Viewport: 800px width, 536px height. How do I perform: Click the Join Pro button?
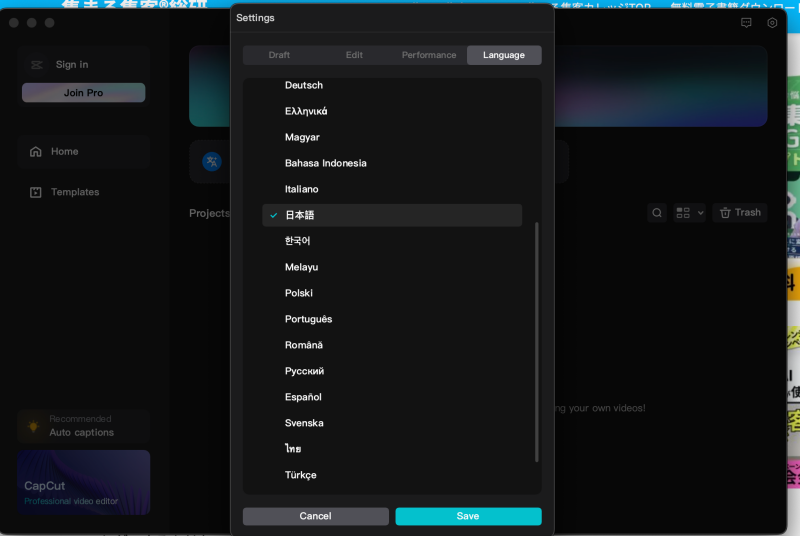[83, 93]
